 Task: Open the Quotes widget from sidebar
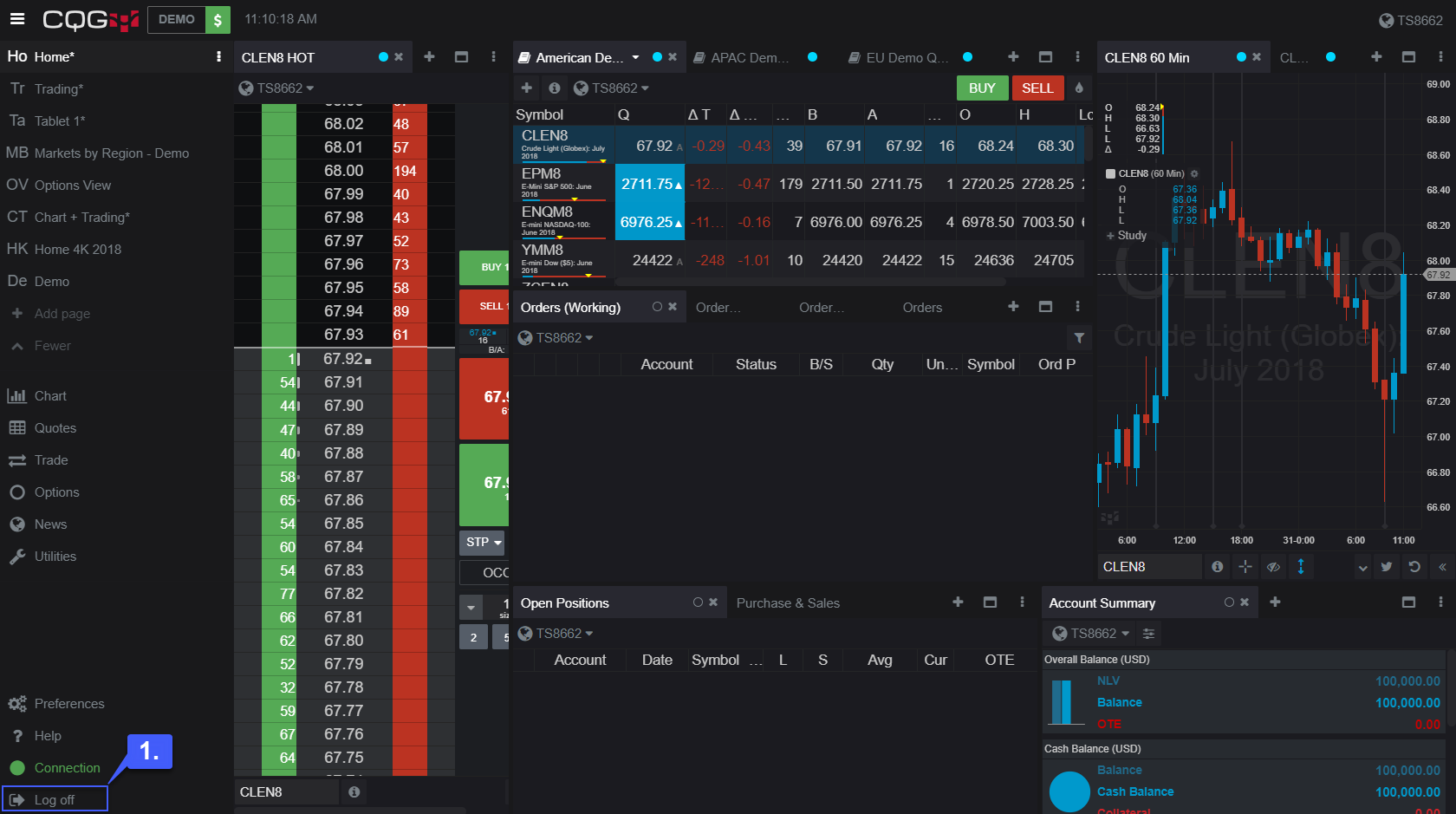pos(42,428)
